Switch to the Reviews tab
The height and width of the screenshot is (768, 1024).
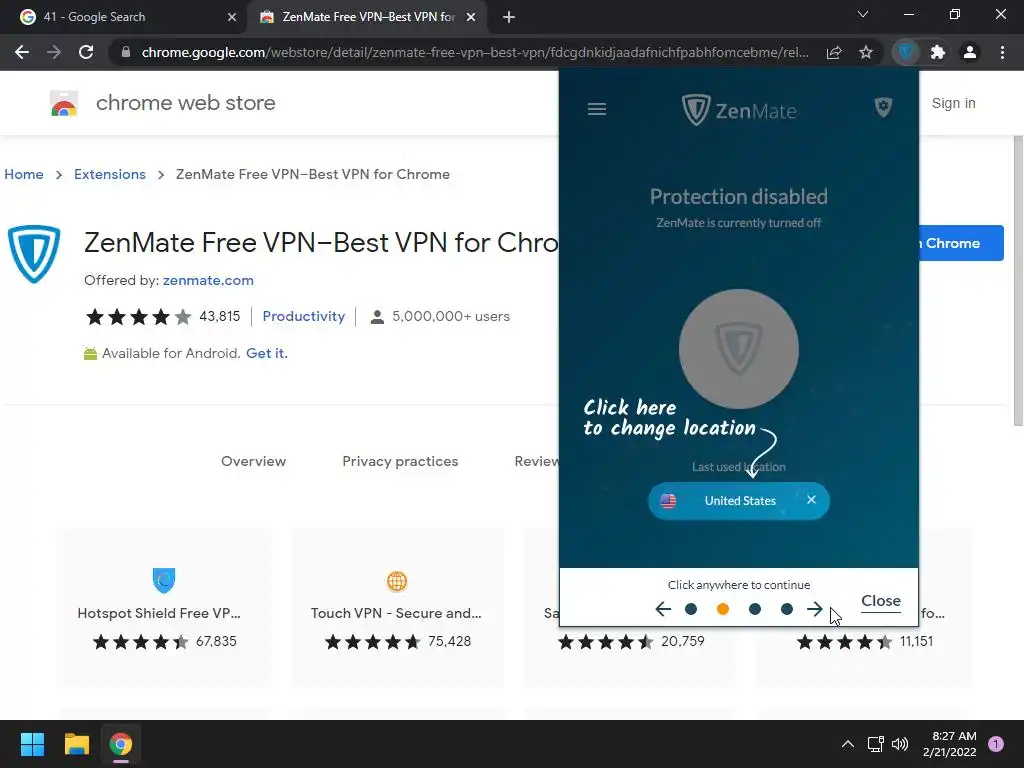(537, 461)
